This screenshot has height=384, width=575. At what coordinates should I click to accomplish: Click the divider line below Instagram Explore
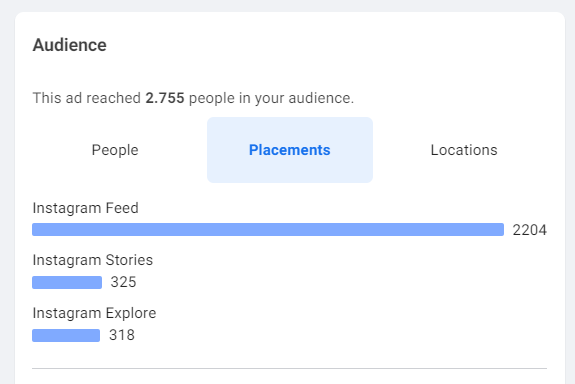pos(290,368)
